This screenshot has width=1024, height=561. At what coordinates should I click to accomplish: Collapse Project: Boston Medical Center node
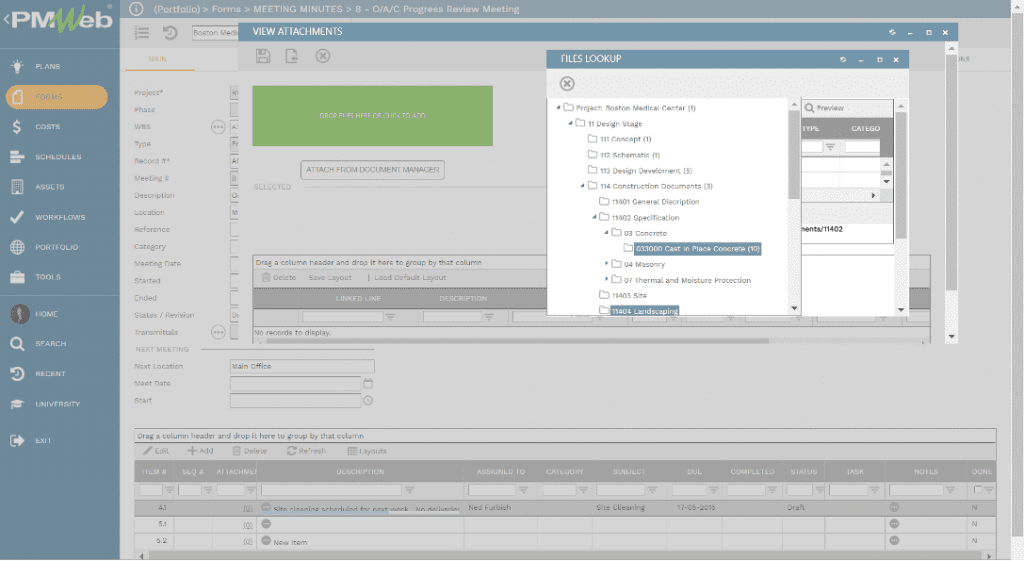coord(558,107)
